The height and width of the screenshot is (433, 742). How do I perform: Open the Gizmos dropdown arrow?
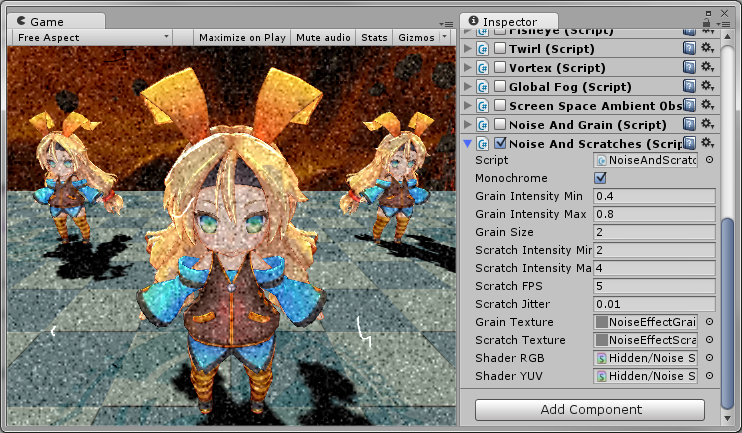444,37
